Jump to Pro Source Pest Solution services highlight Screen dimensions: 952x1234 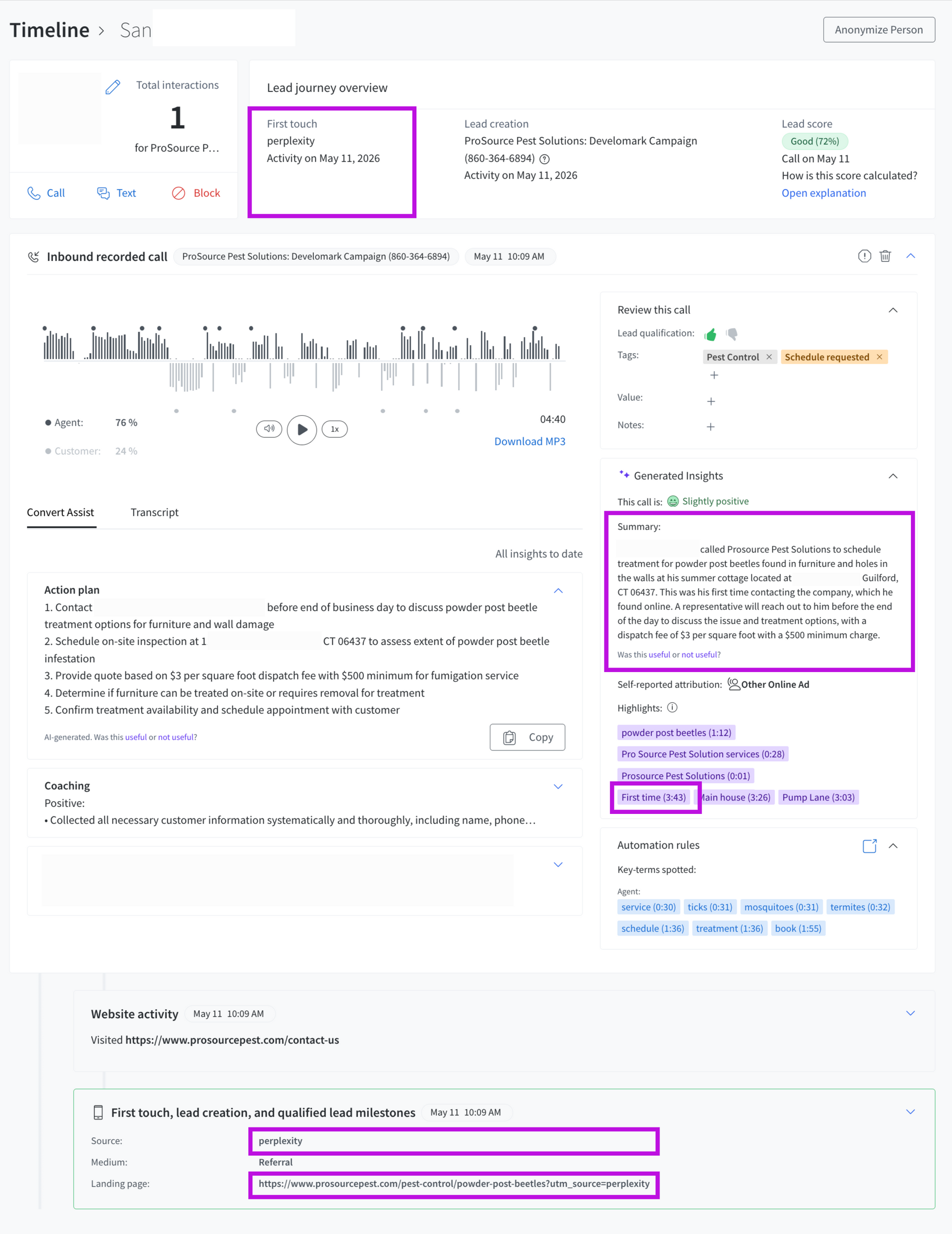point(702,754)
